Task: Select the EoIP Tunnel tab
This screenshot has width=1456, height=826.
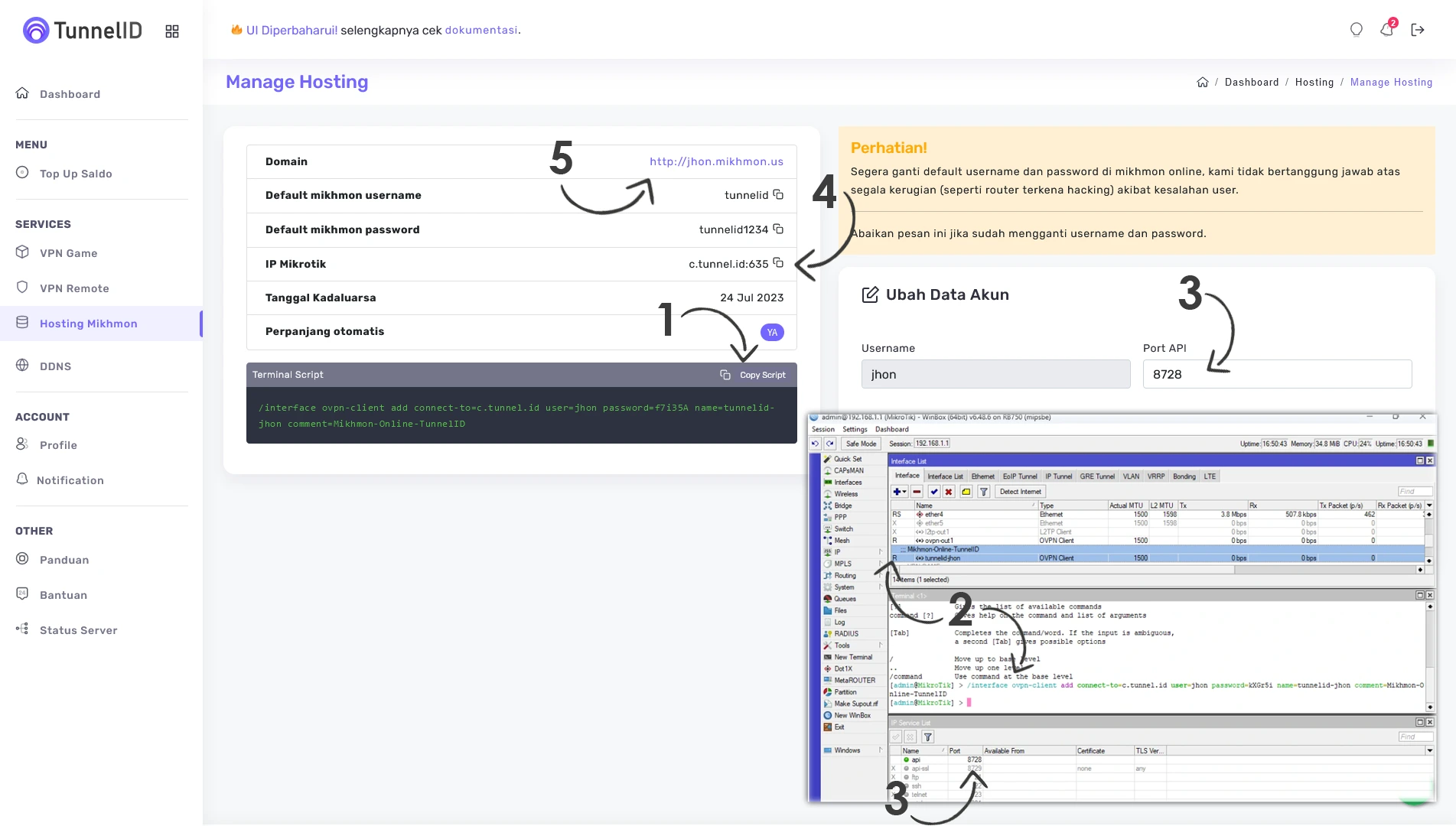Action: click(1020, 476)
